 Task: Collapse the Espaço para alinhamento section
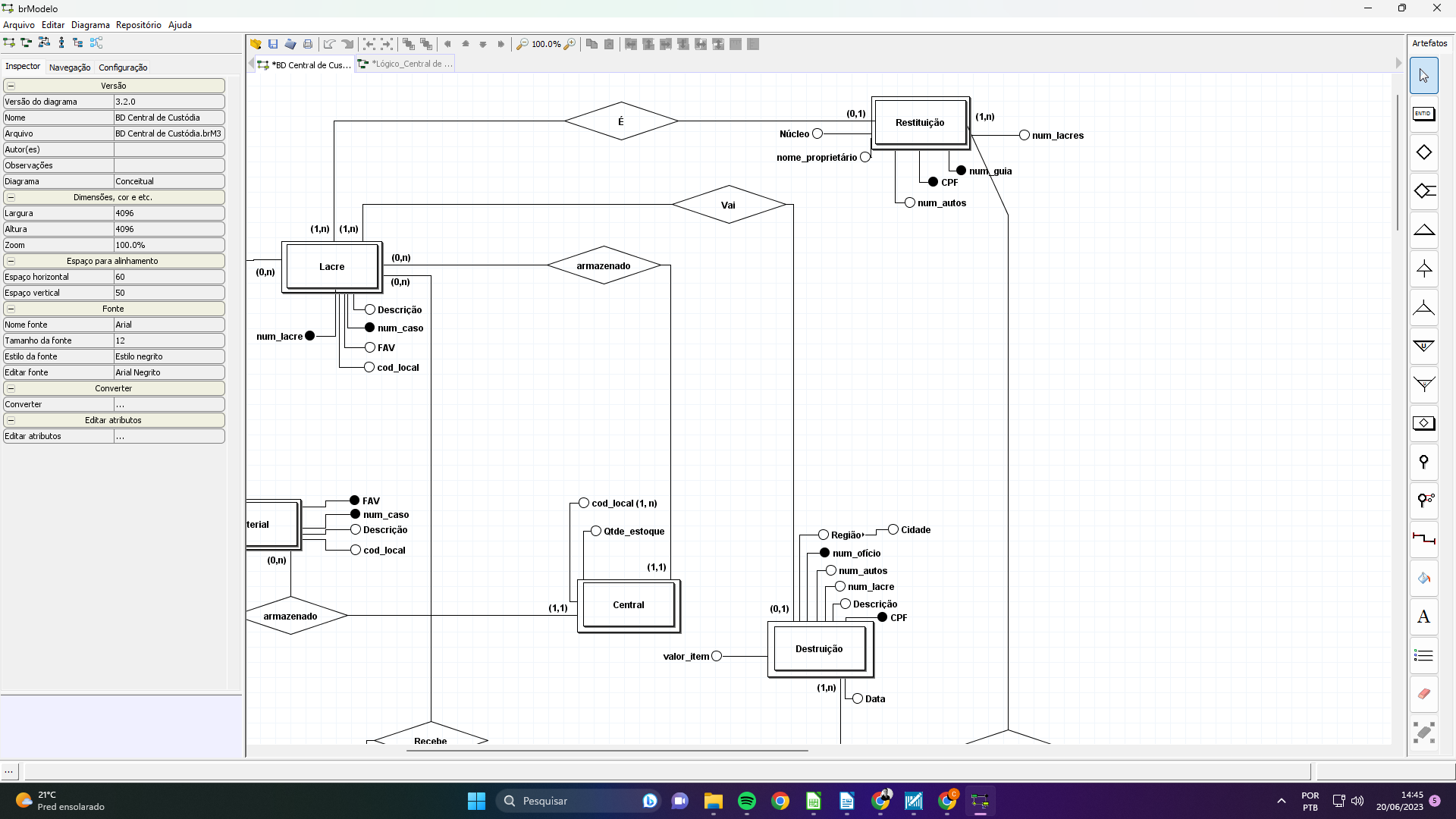pos(11,261)
